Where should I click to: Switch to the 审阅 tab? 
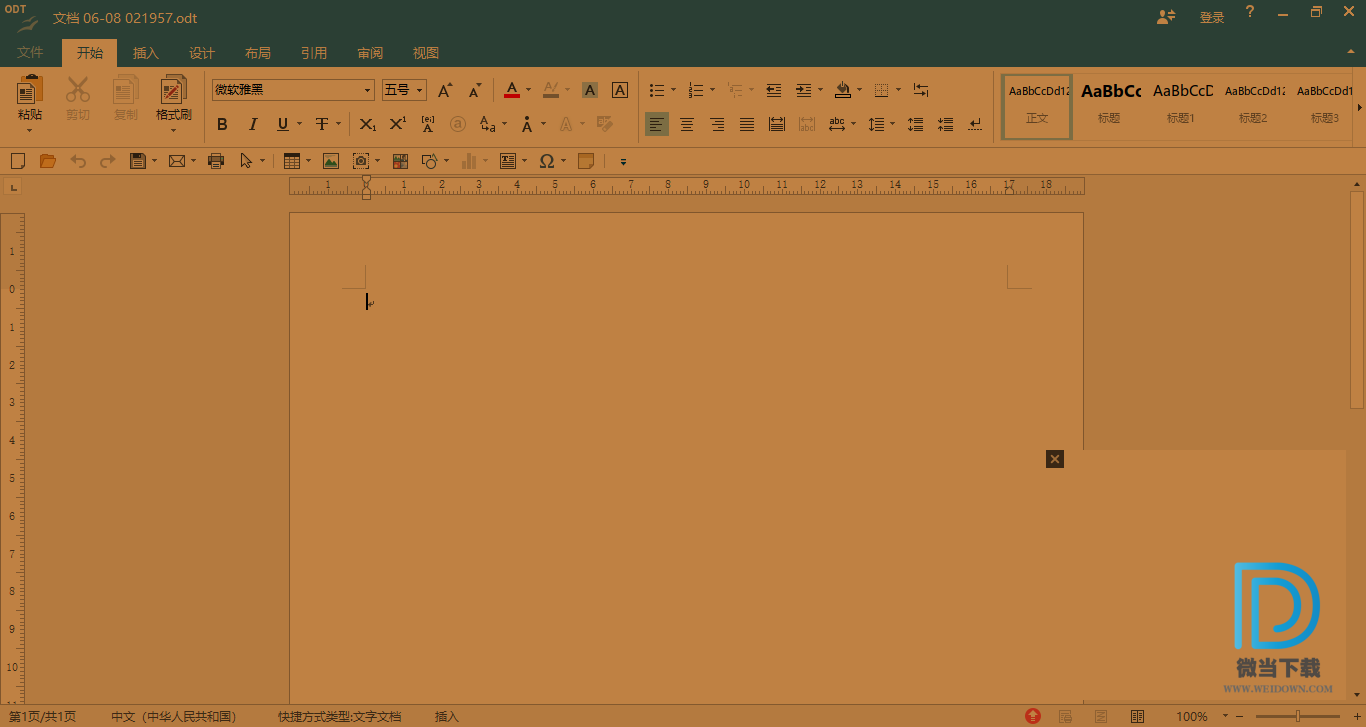(370, 53)
